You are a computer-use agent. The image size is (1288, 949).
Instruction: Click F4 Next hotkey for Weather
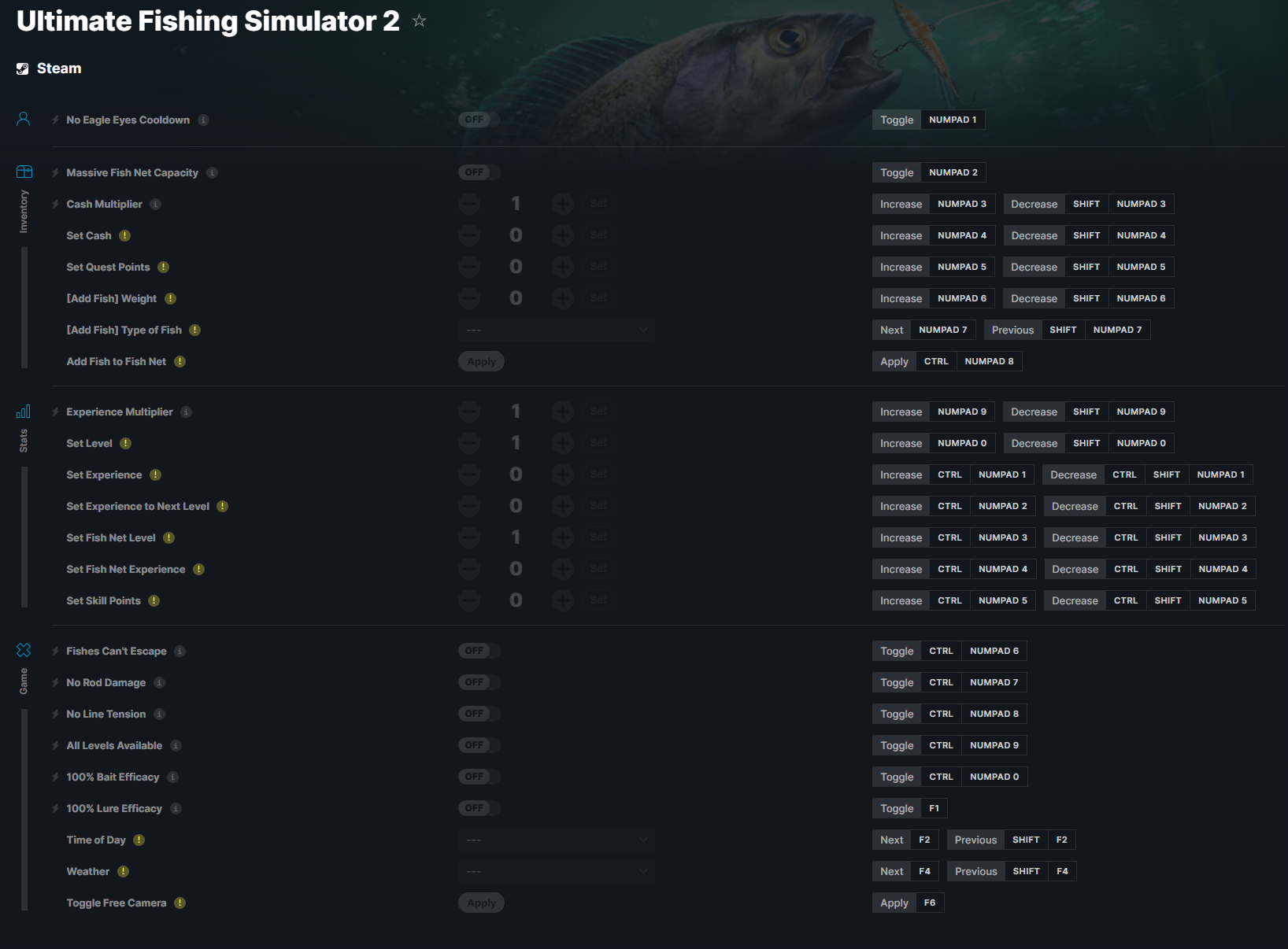point(924,871)
